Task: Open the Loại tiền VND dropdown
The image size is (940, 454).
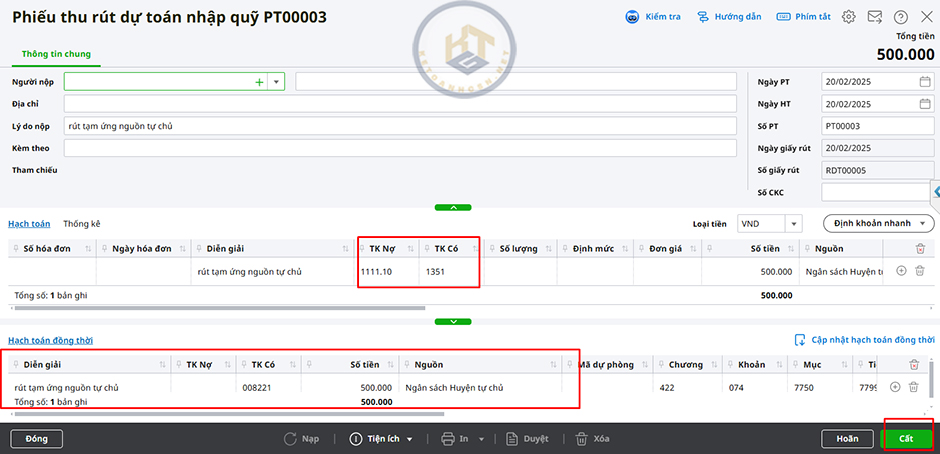Action: (793, 224)
